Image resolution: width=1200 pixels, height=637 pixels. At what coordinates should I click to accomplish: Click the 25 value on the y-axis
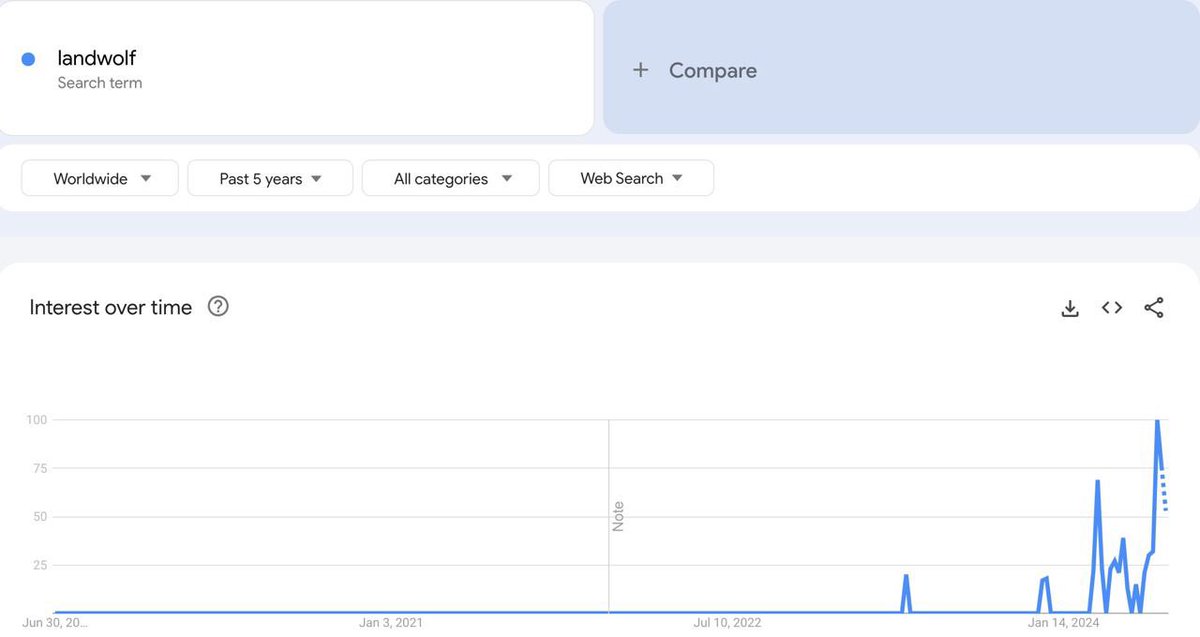click(x=39, y=565)
